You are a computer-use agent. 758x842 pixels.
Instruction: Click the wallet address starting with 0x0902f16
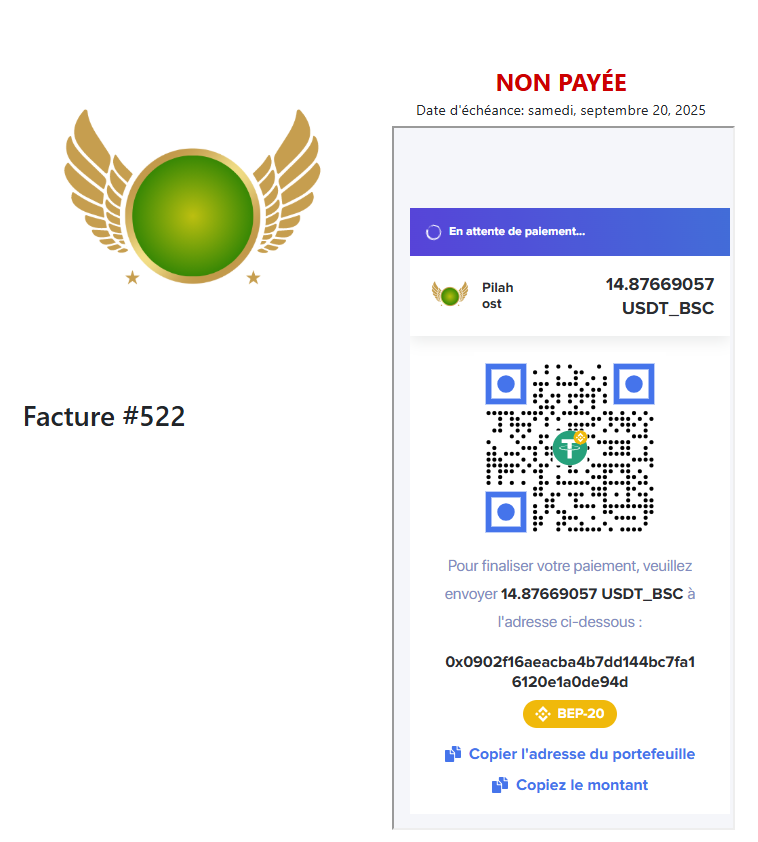(x=570, y=672)
